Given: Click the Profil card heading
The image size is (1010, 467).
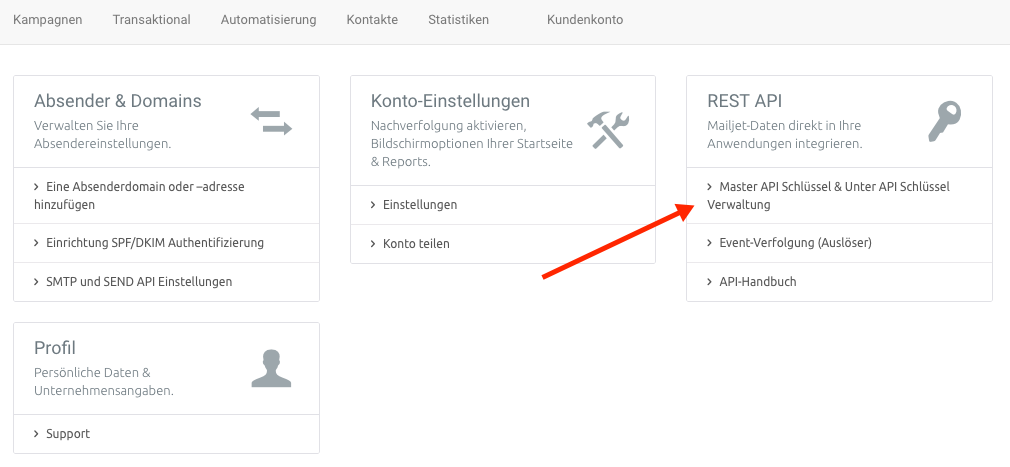Looking at the screenshot, I should coord(55,348).
